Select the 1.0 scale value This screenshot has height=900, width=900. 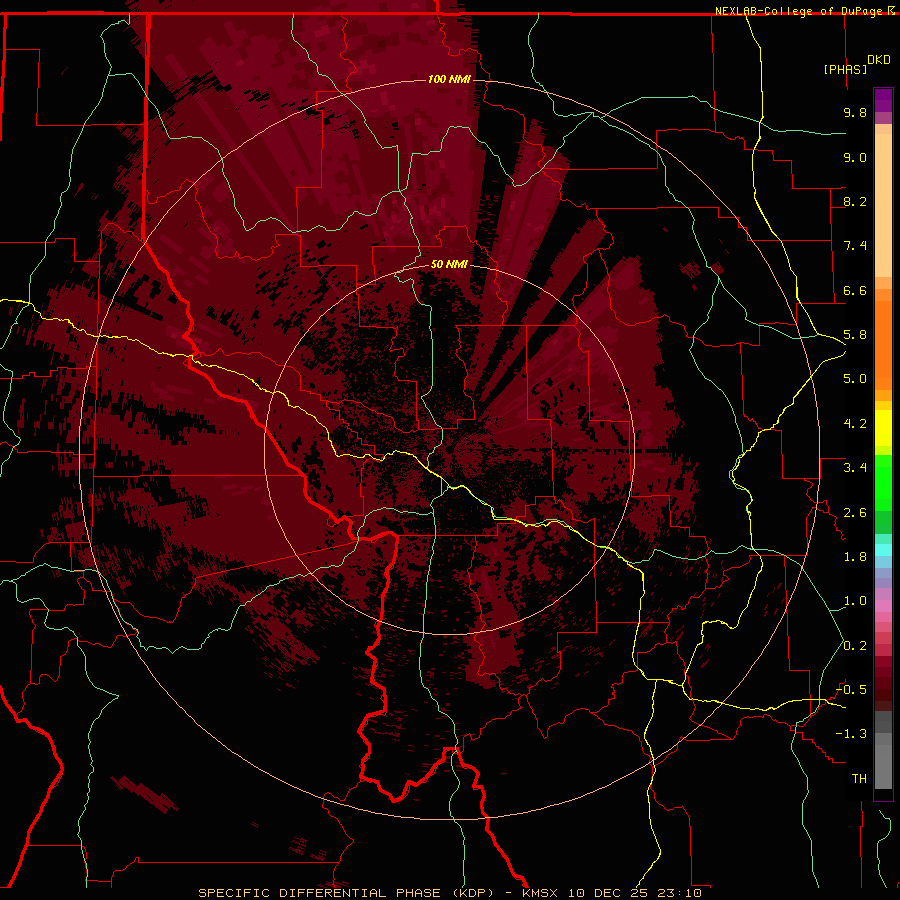click(855, 601)
